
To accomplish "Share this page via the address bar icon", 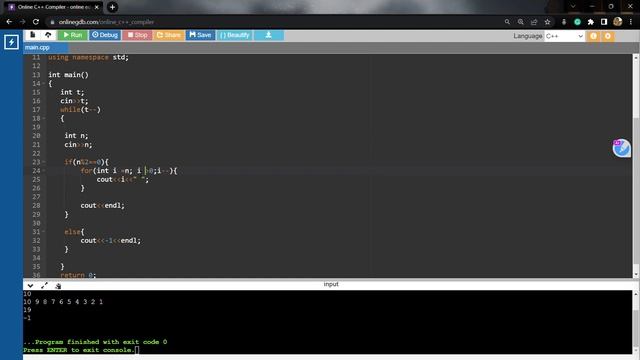I will click(x=534, y=22).
